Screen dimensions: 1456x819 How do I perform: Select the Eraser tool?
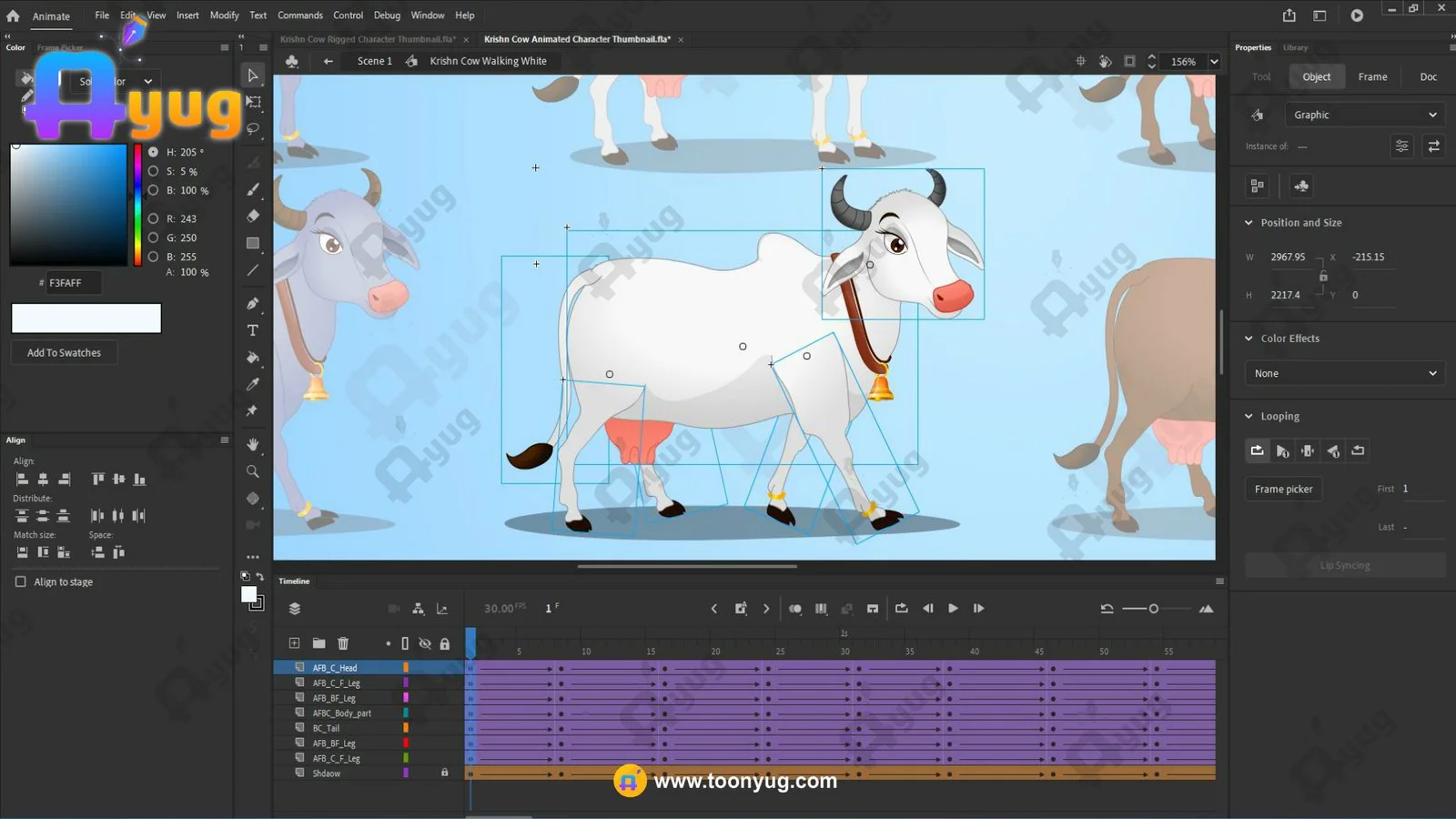[253, 216]
